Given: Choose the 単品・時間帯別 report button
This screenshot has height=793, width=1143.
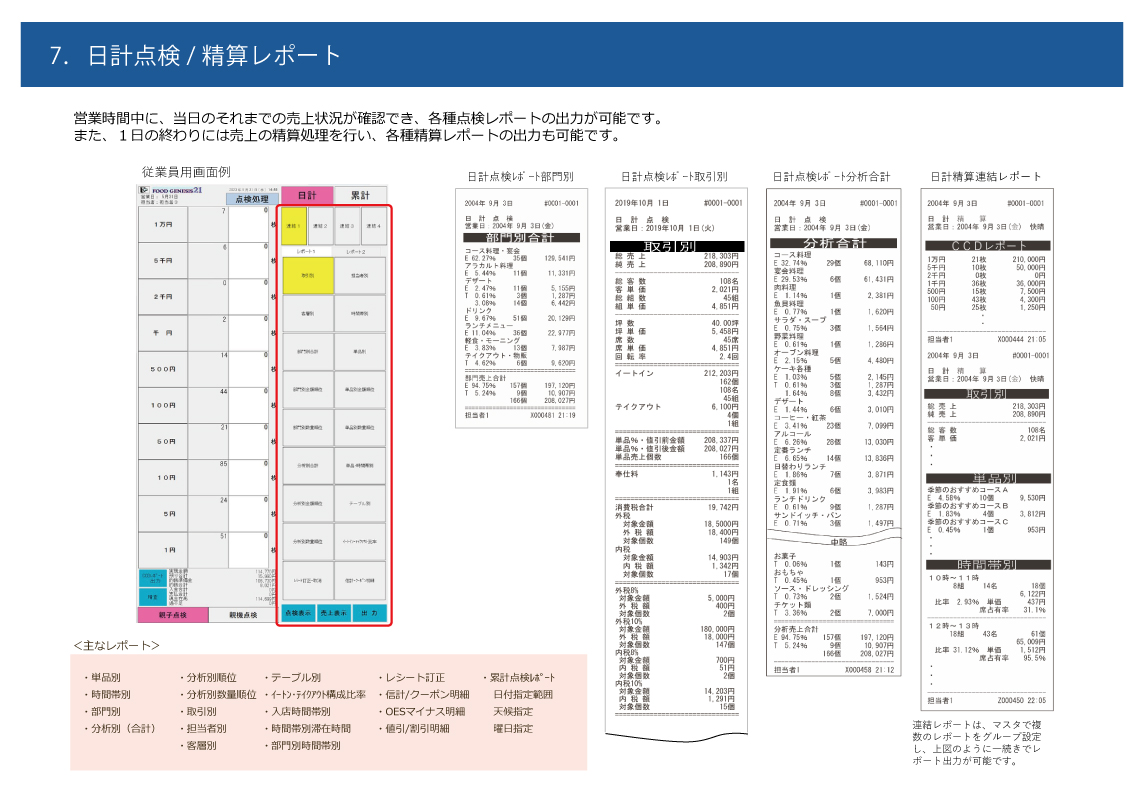Looking at the screenshot, I should (360, 465).
